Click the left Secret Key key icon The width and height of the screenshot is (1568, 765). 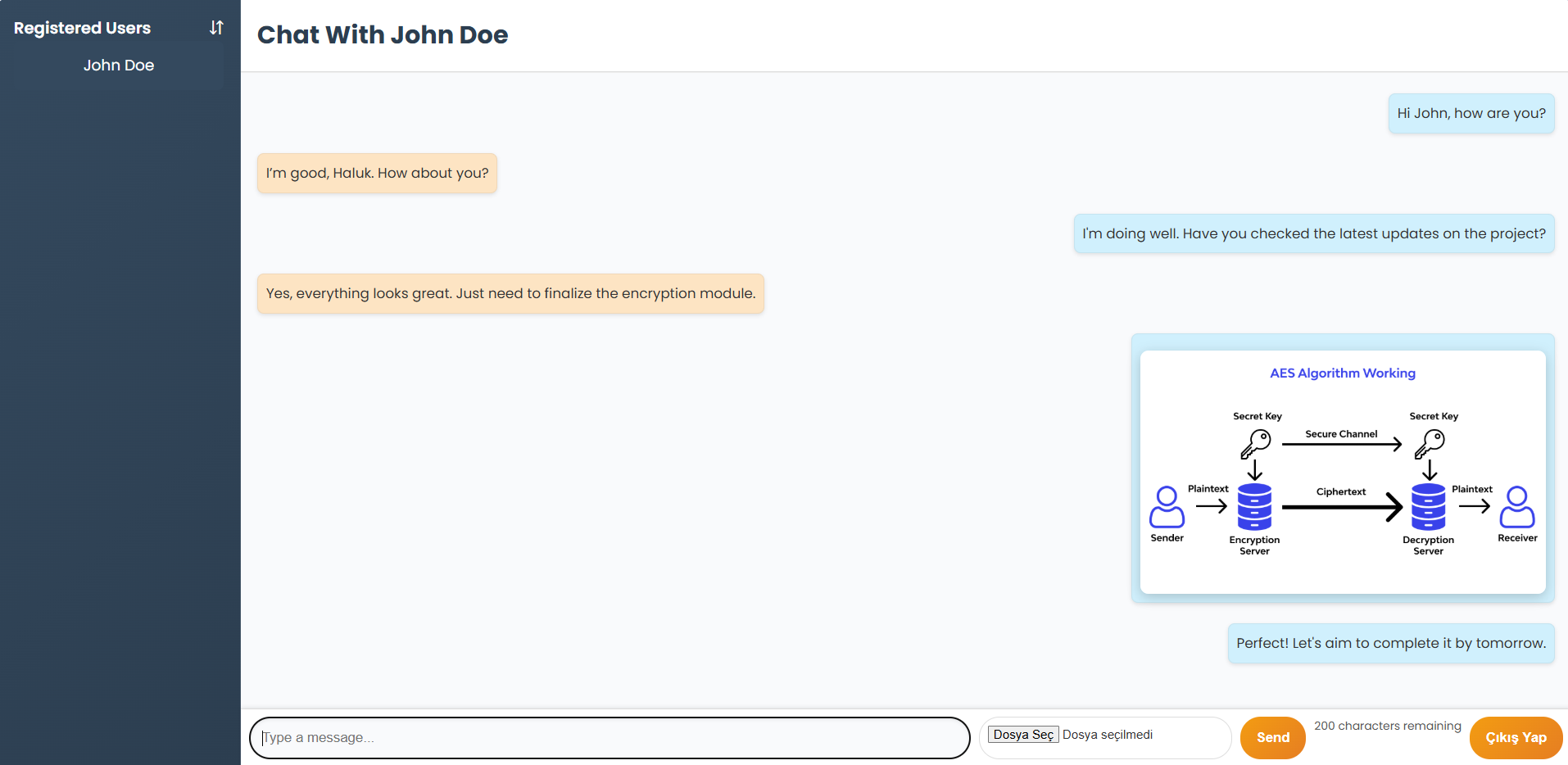point(1256,442)
